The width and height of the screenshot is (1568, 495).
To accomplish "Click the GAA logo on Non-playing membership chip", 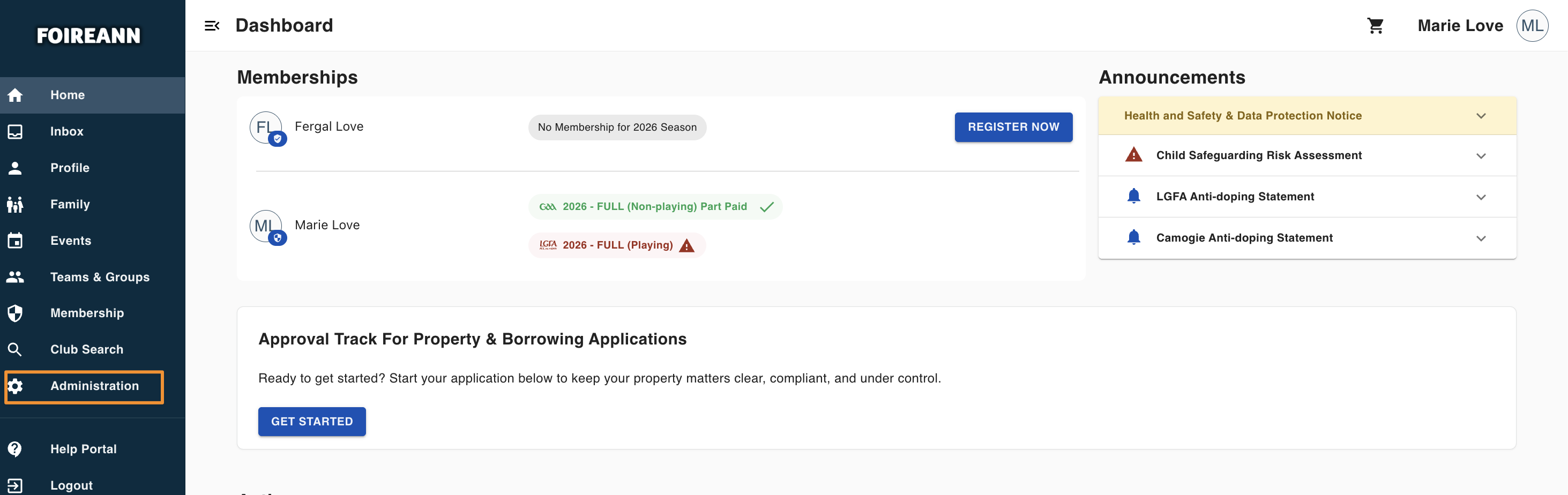I will 548,207.
